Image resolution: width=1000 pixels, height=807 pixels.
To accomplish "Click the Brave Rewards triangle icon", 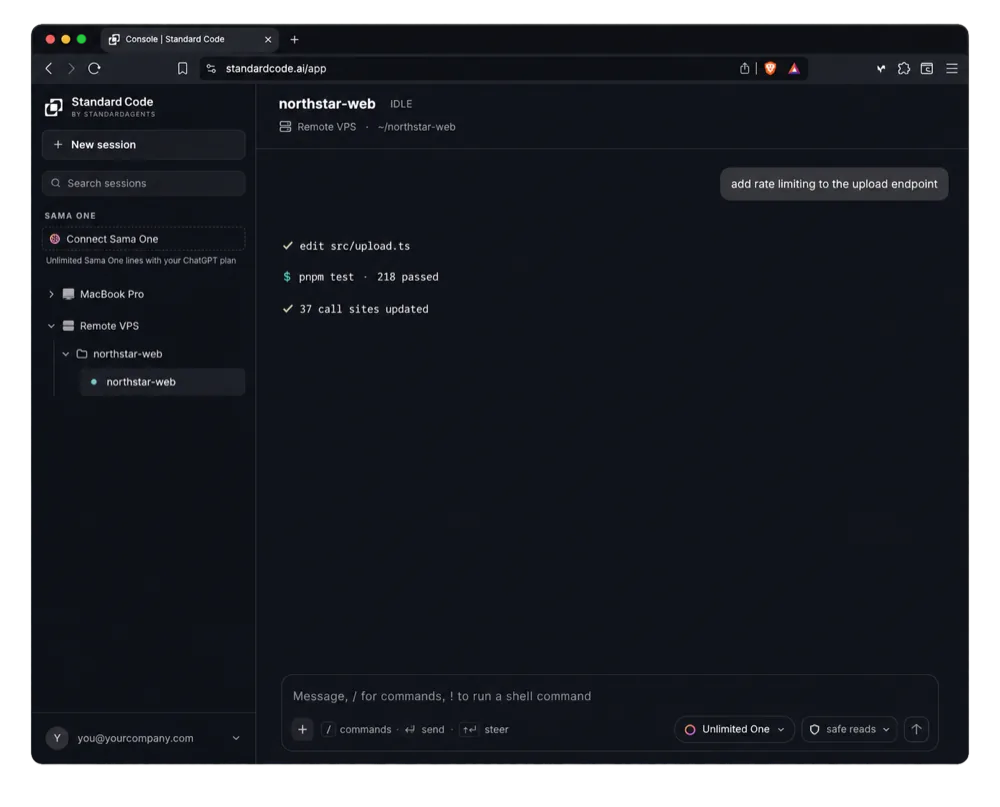I will pos(793,68).
